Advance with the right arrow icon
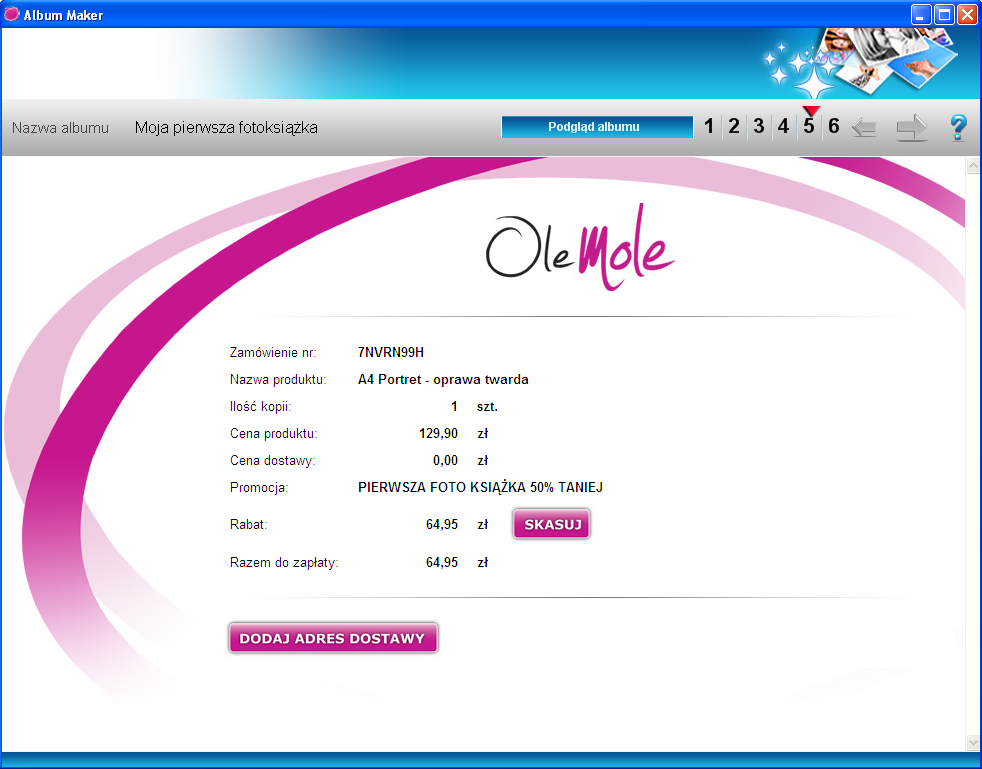The height and width of the screenshot is (769, 982). pos(912,128)
